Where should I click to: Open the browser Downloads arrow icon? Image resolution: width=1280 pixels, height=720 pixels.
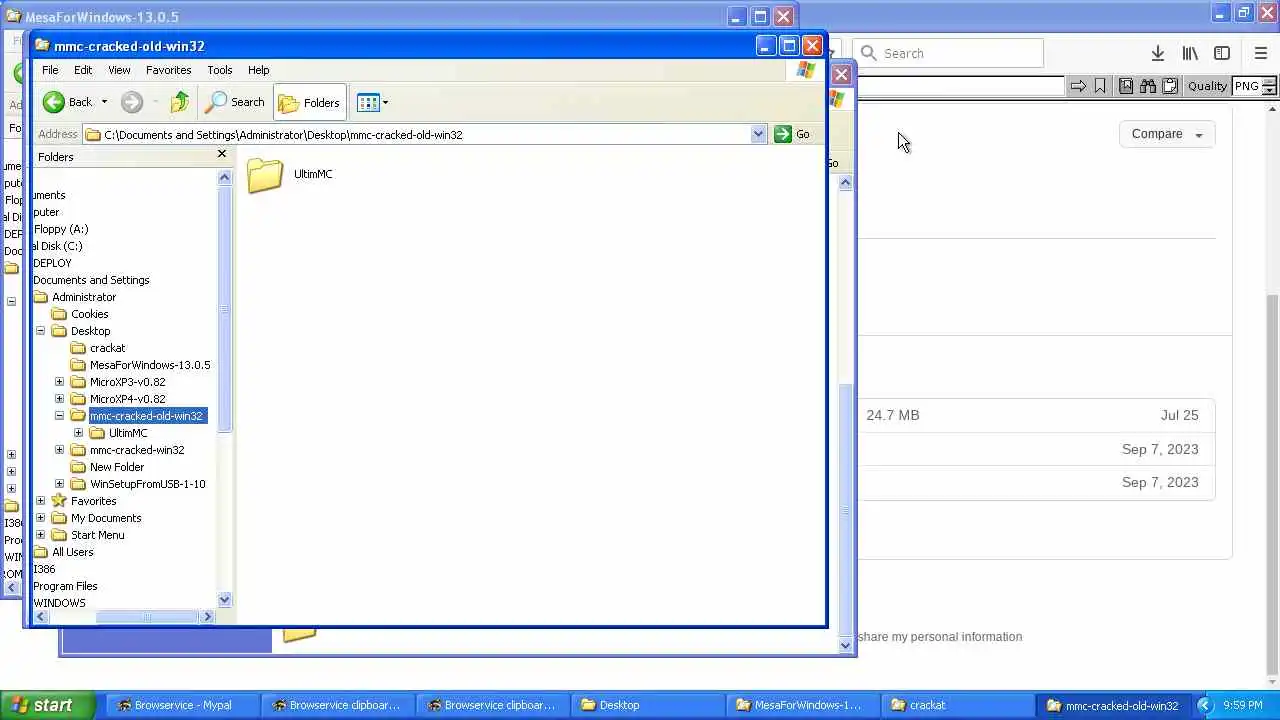(1157, 53)
